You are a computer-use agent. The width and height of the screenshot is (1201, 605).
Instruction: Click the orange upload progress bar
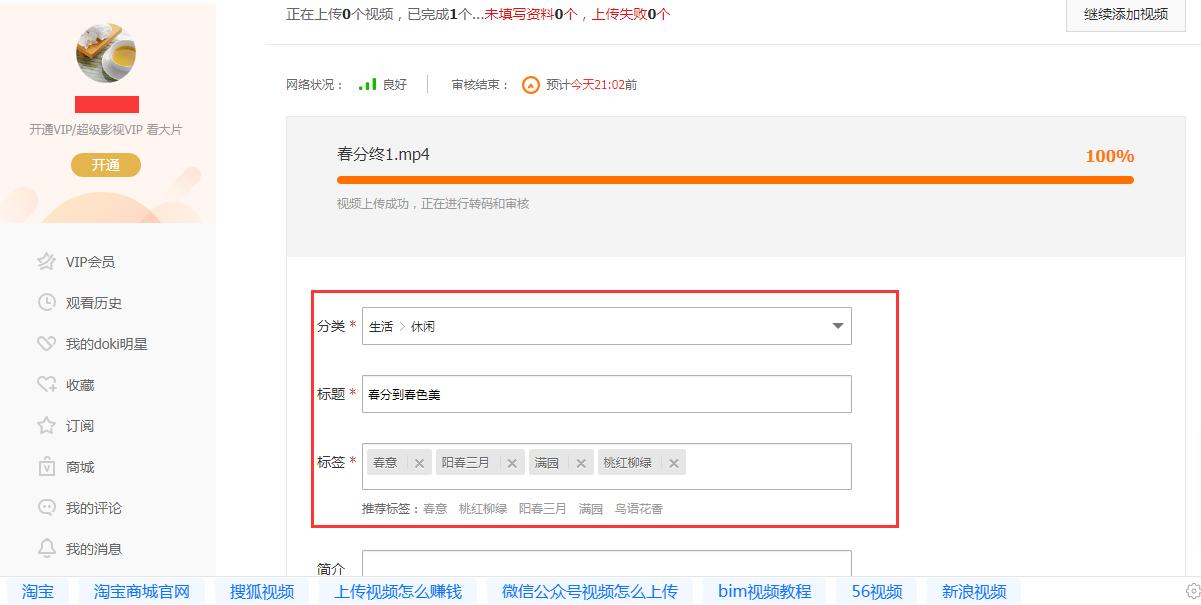coord(736,180)
